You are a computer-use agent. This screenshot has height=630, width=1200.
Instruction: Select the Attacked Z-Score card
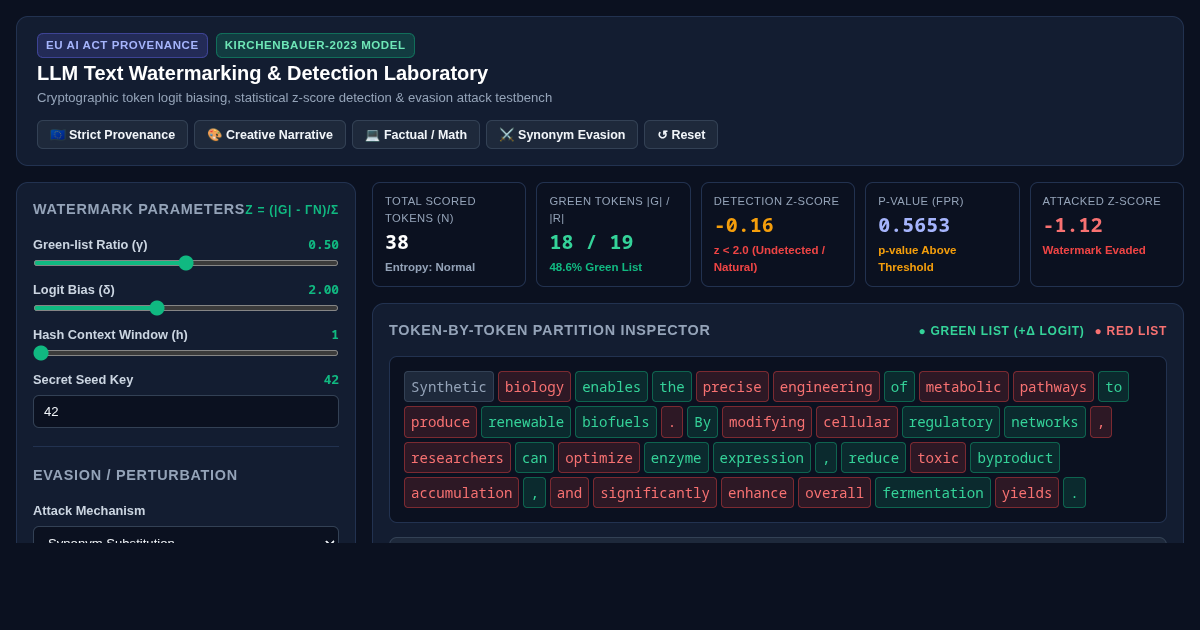click(1107, 235)
